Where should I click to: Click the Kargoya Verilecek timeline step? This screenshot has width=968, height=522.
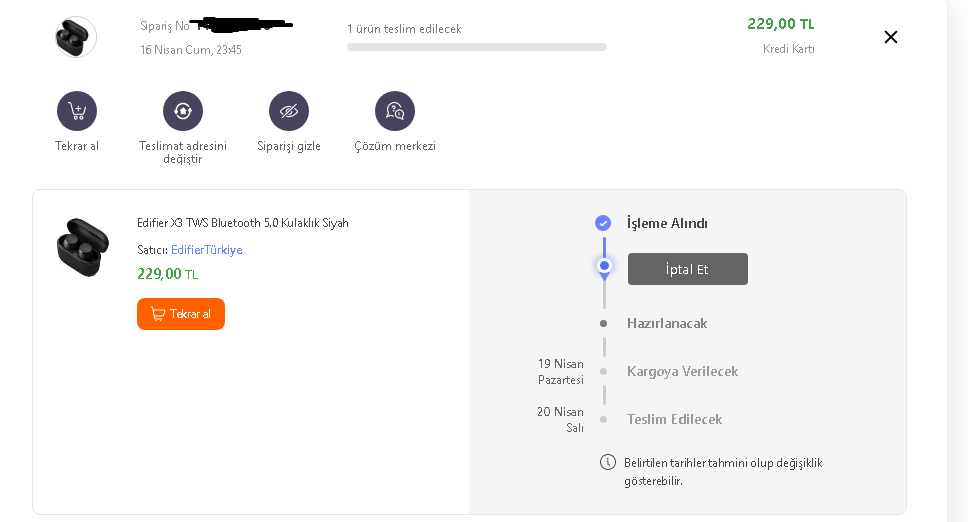[x=682, y=372]
